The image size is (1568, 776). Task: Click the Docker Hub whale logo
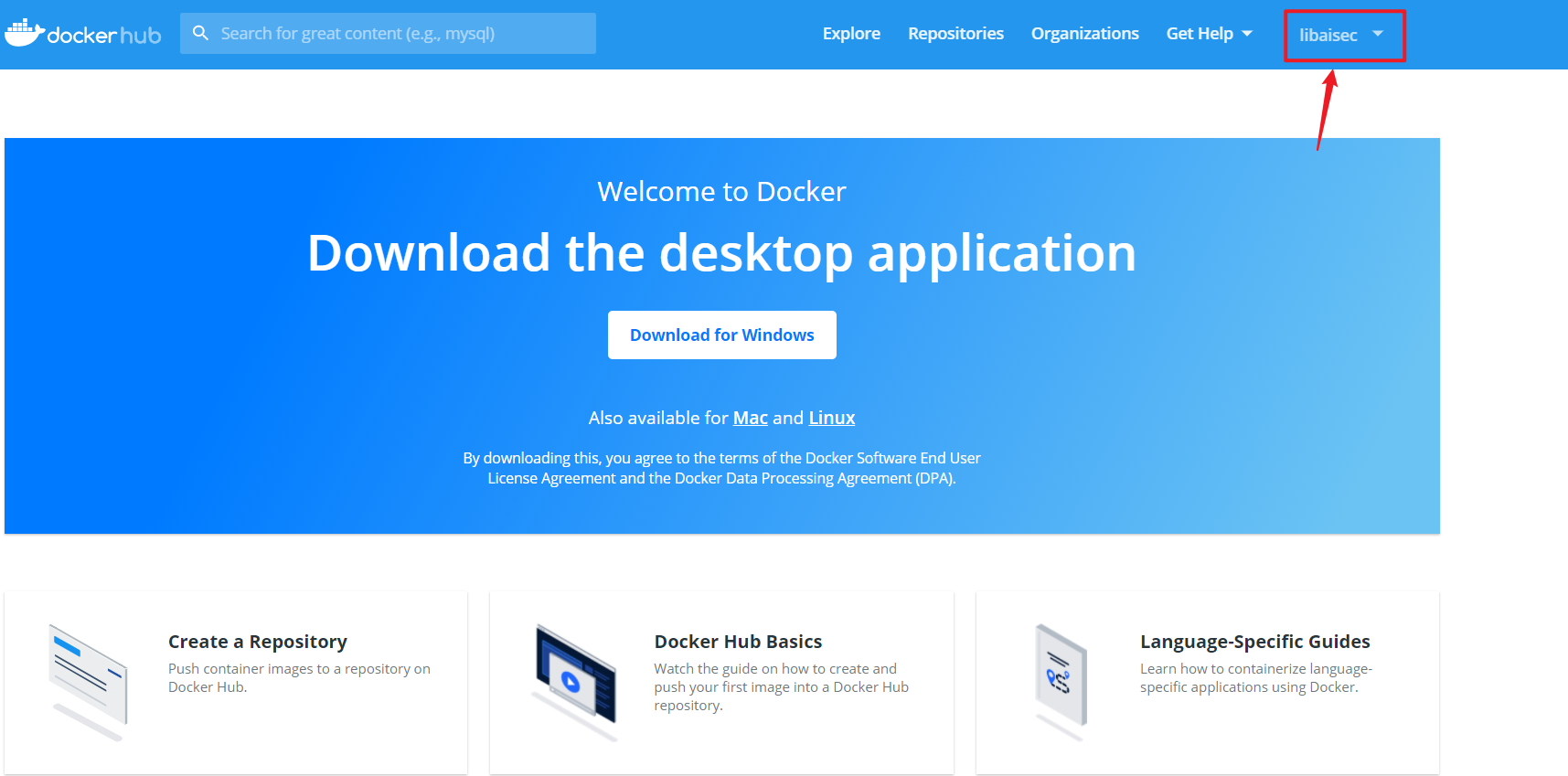click(x=83, y=33)
